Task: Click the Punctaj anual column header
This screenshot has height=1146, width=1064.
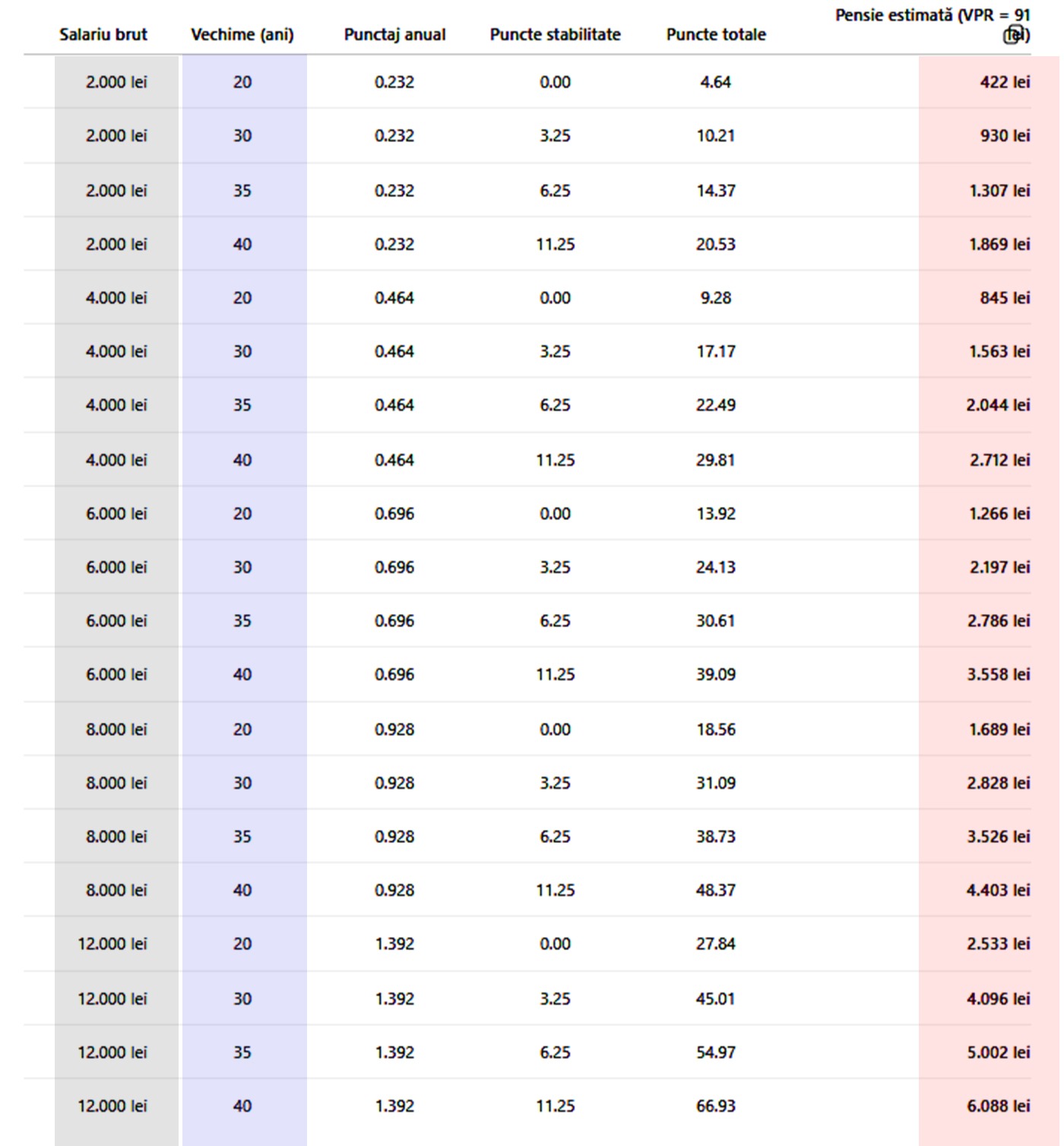Action: [x=394, y=34]
